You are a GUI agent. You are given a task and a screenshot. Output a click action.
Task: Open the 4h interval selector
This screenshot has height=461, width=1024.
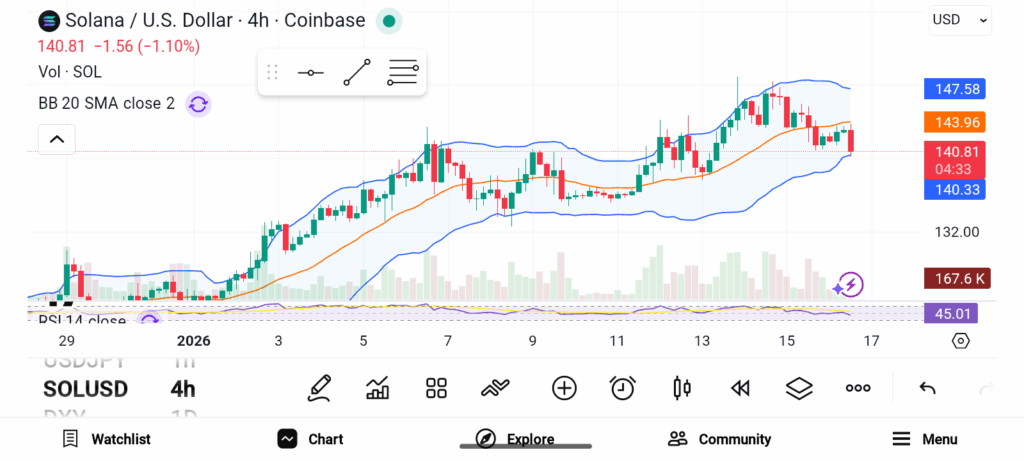tap(183, 389)
